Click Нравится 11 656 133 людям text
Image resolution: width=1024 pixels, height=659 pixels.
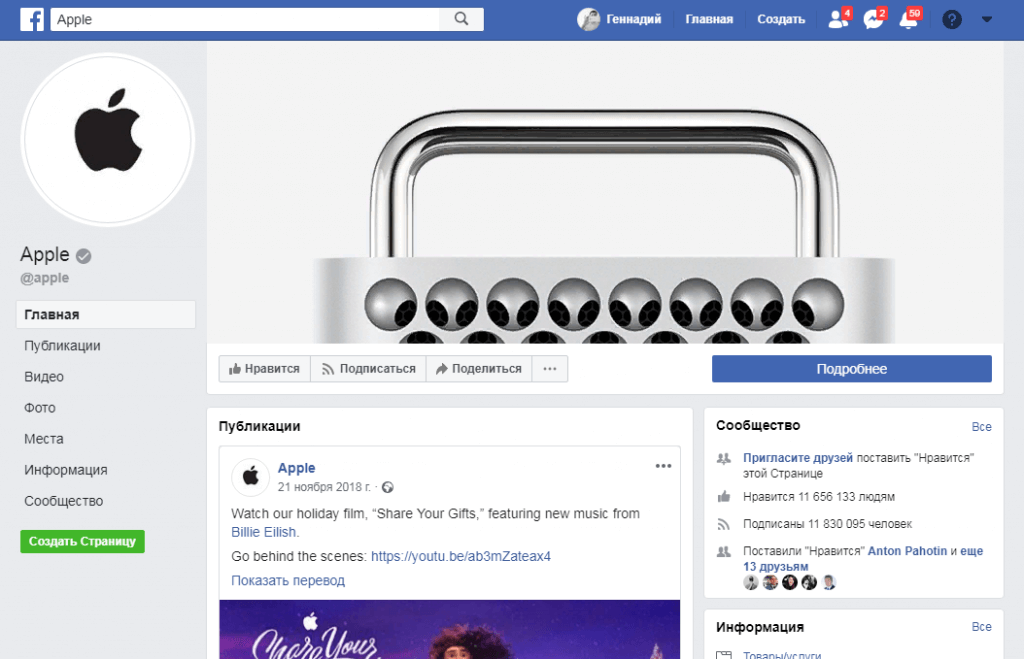[x=819, y=497]
